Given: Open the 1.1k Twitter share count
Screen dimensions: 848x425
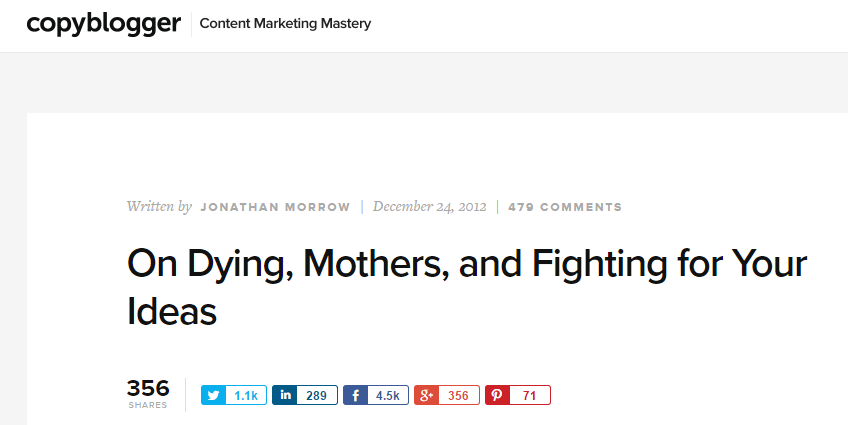Looking at the screenshot, I should (246, 395).
